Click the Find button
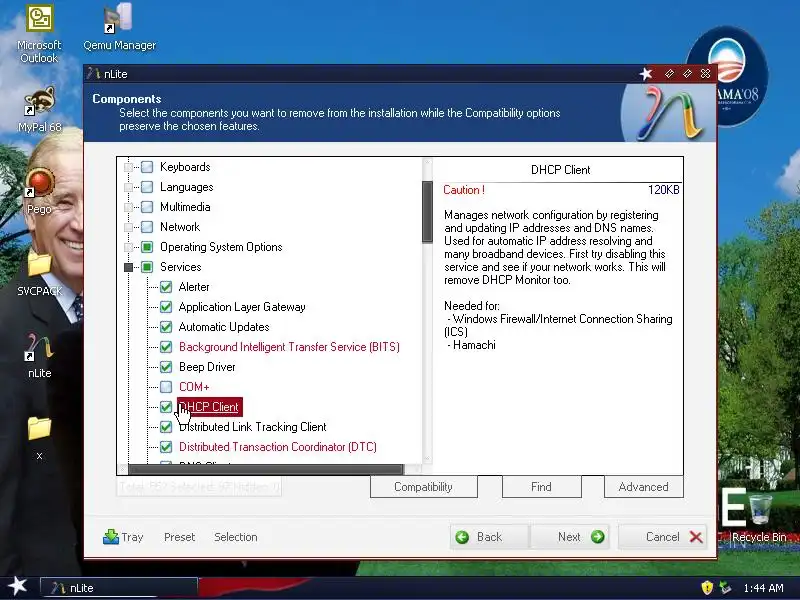The image size is (800, 600). (541, 487)
